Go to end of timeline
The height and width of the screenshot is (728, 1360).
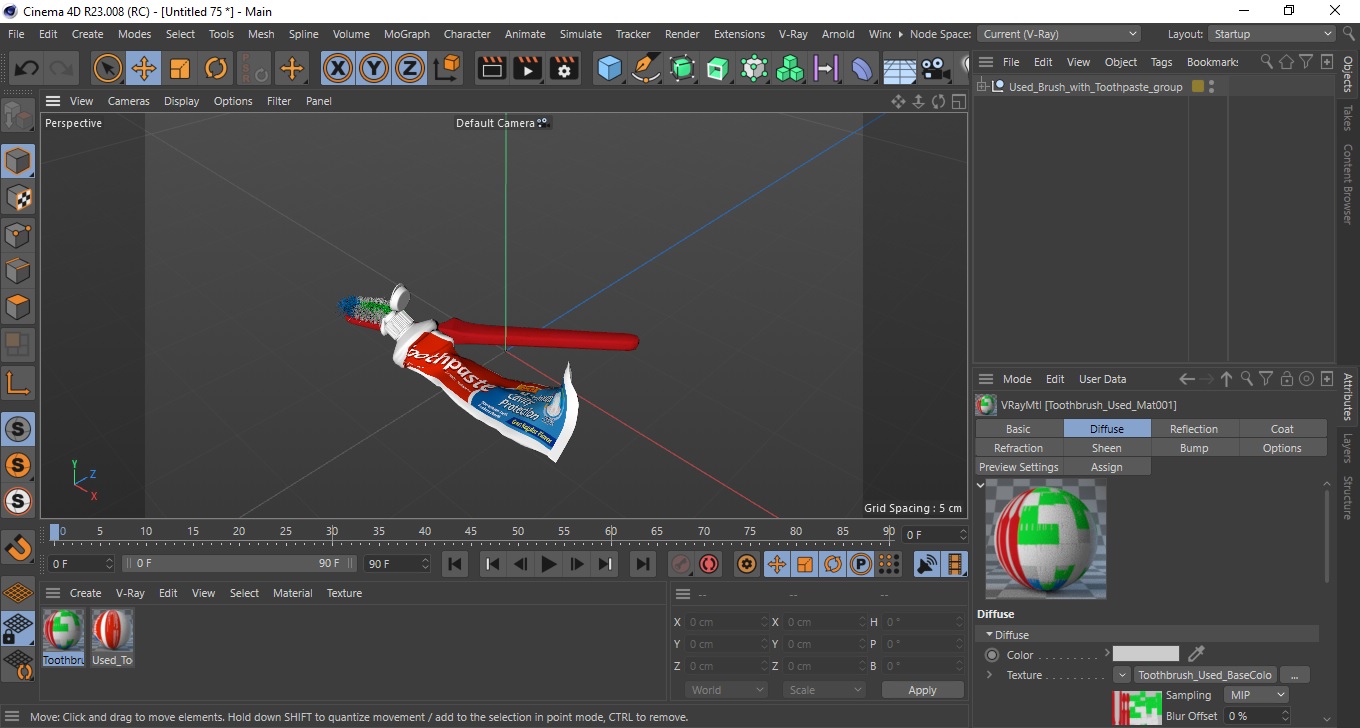coord(643,564)
